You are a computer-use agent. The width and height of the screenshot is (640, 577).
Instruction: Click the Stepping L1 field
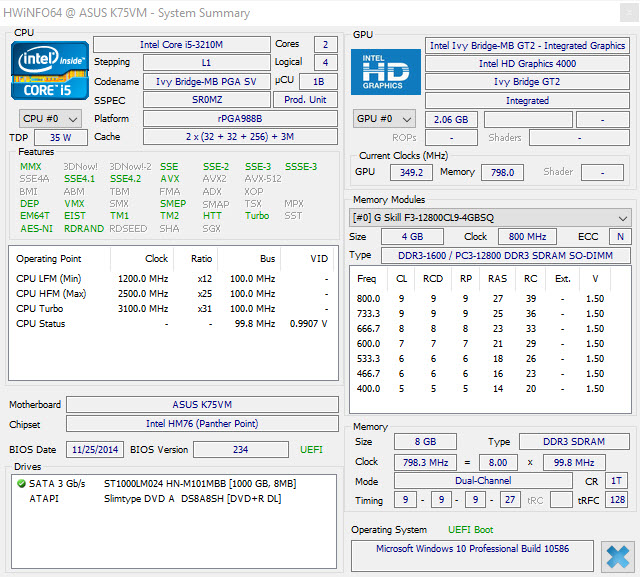pyautogui.click(x=207, y=63)
